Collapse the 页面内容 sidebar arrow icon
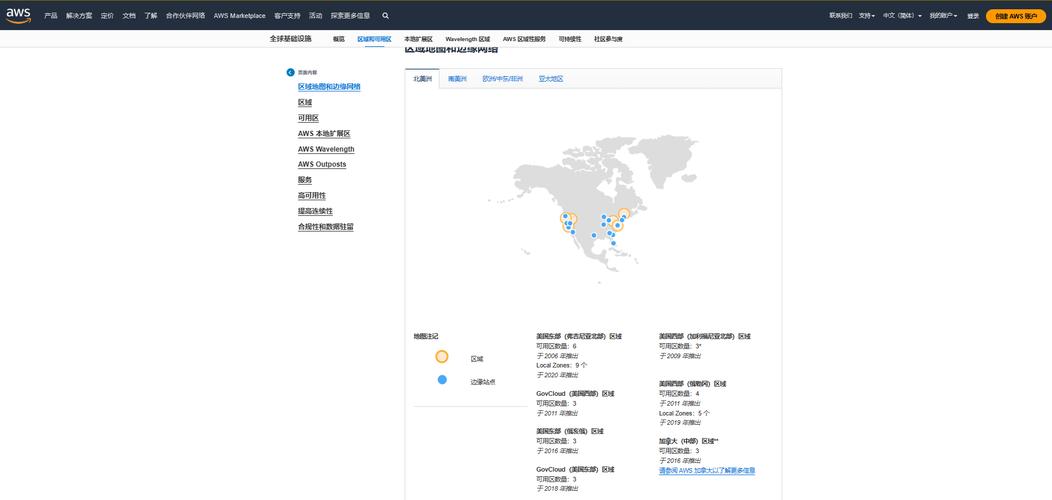 click(x=291, y=72)
